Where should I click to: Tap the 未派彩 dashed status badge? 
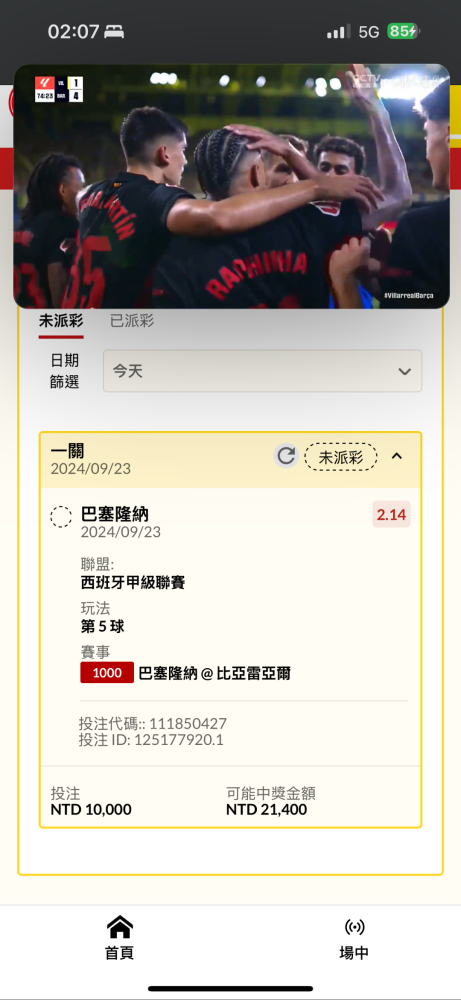coord(341,457)
